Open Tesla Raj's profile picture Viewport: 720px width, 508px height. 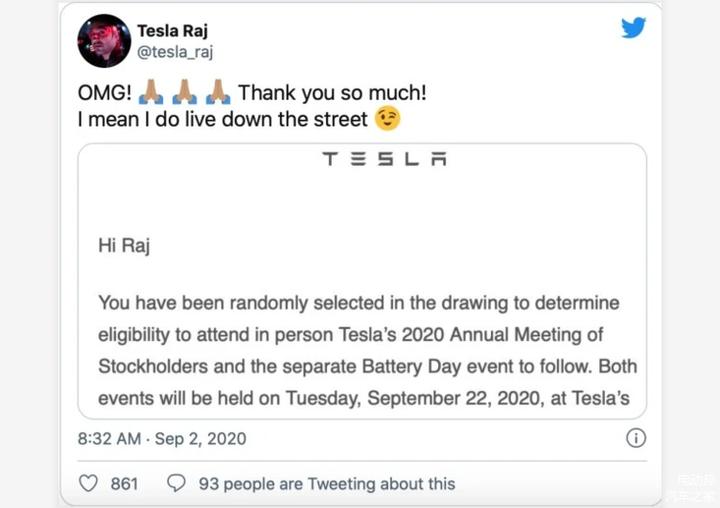[x=104, y=41]
